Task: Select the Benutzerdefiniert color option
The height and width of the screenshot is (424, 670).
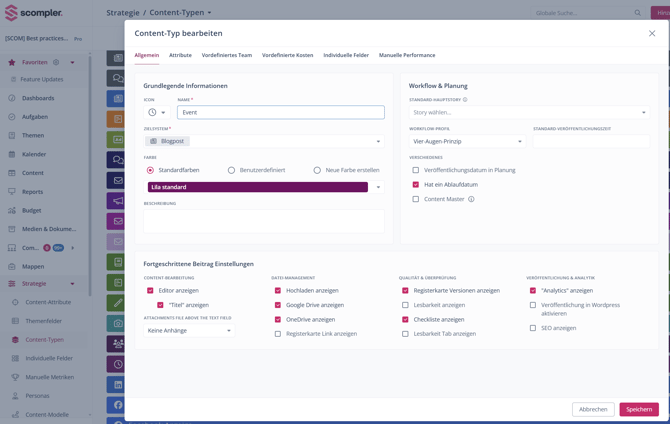Action: pos(232,170)
